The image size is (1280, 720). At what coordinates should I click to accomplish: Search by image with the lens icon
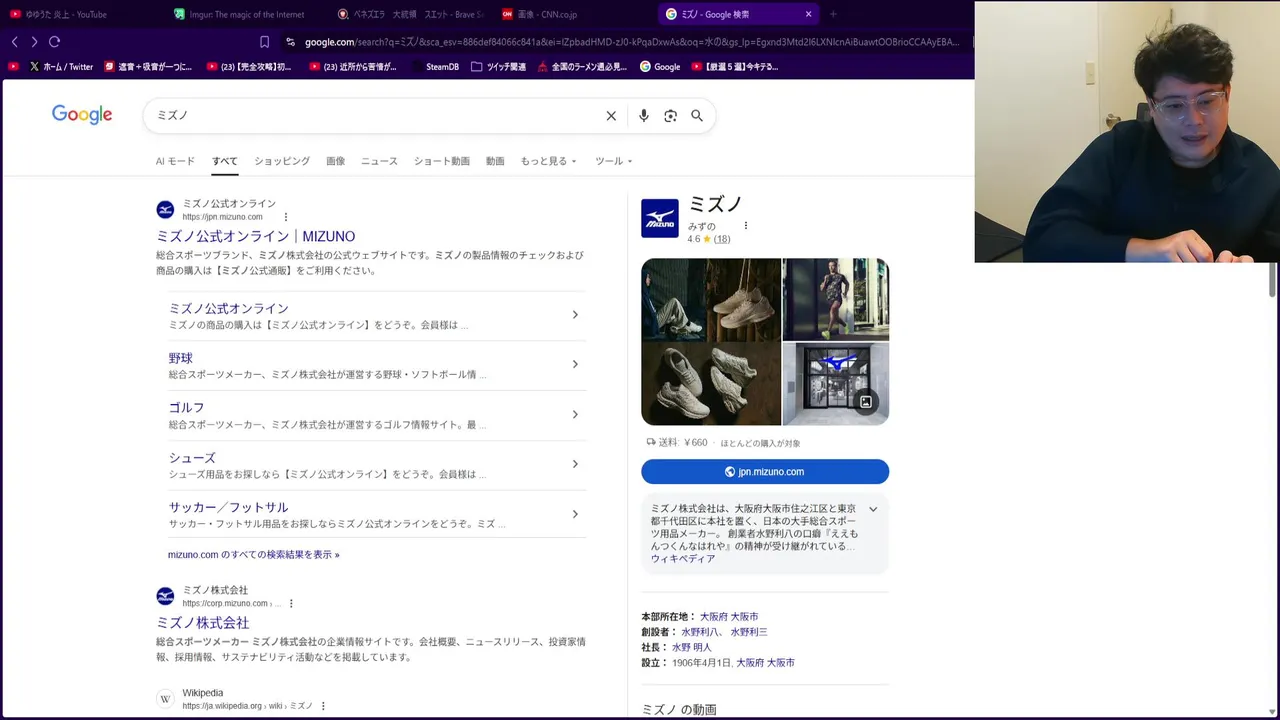pyautogui.click(x=670, y=116)
